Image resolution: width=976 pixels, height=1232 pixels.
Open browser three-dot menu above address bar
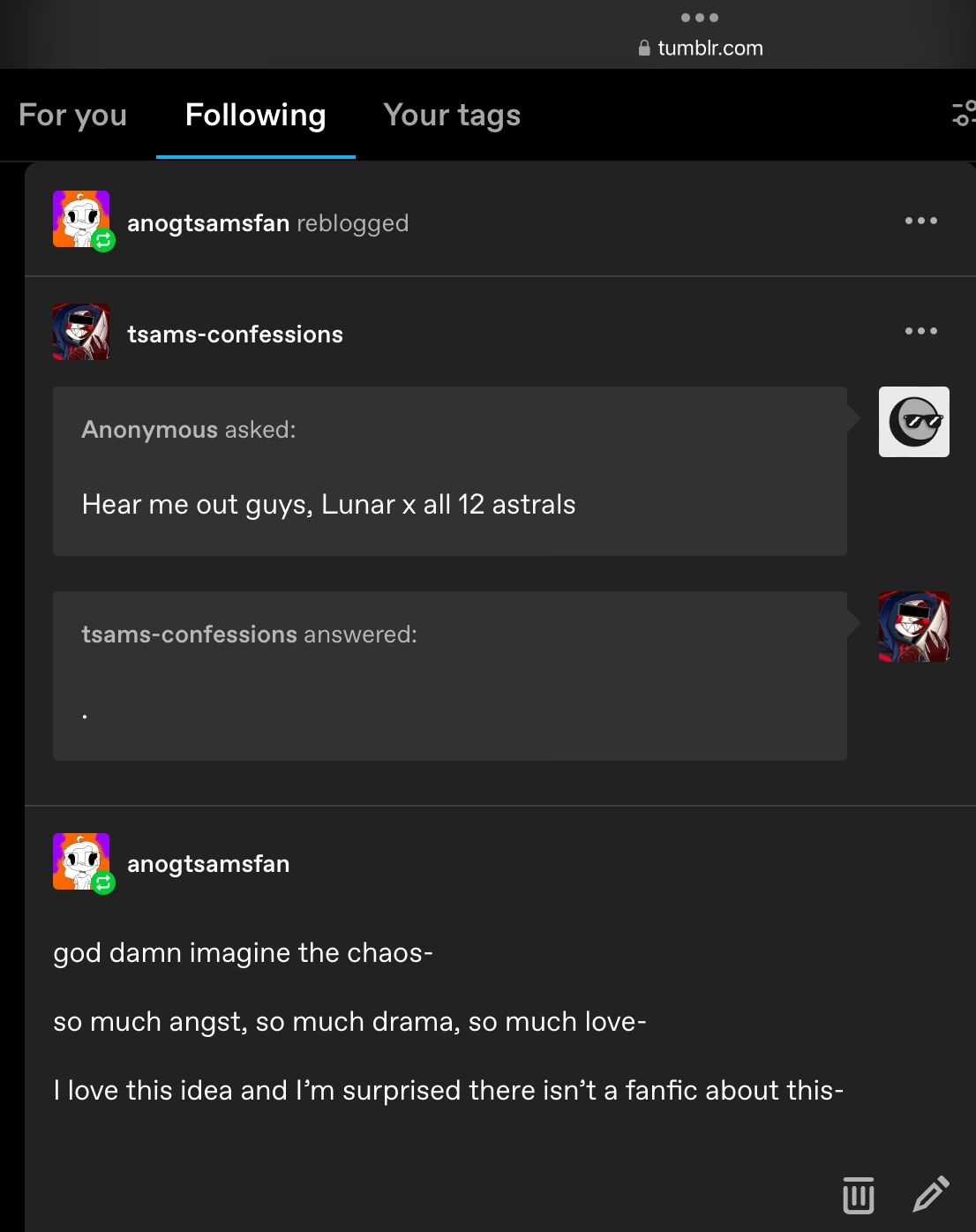point(700,18)
